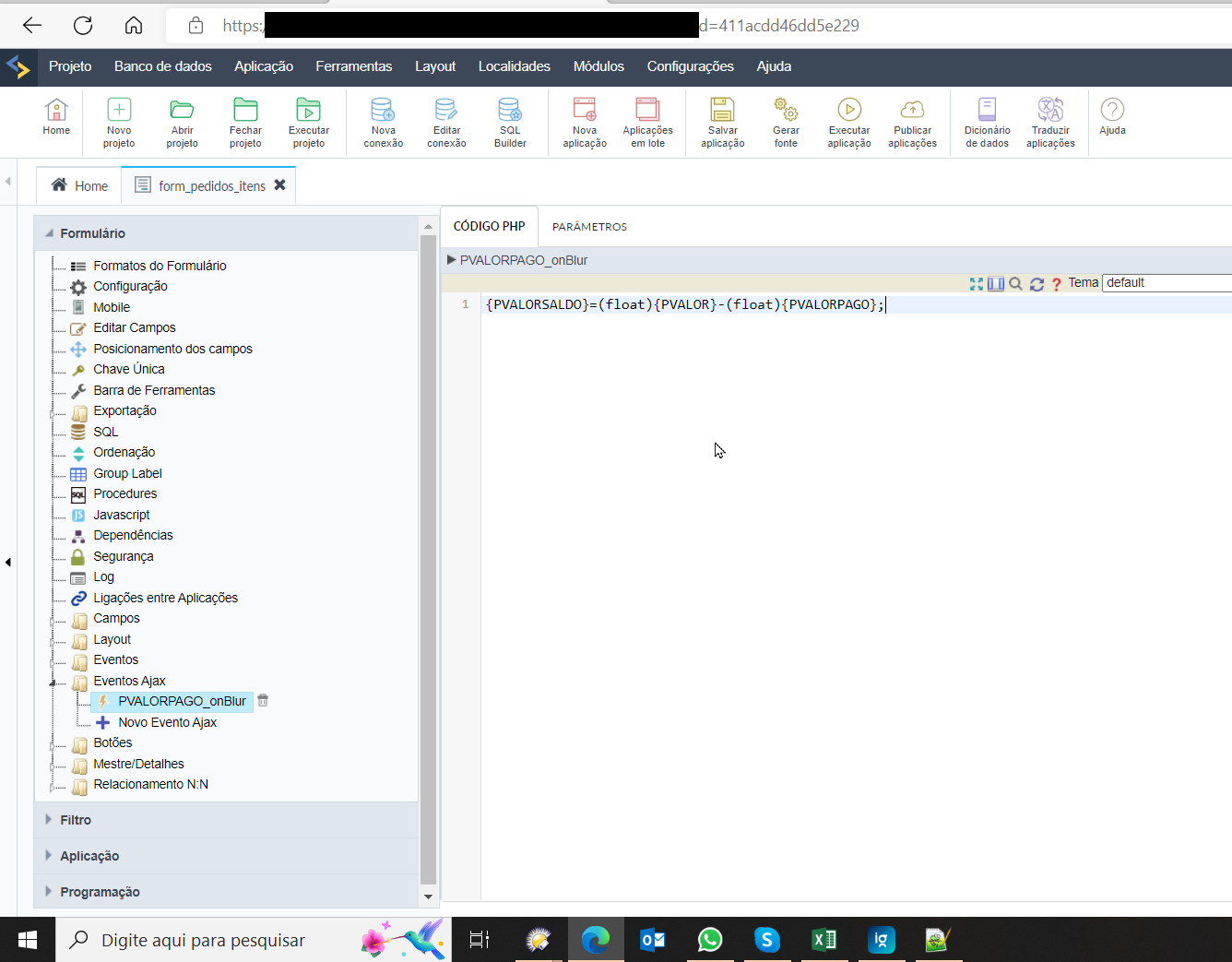Click the Scriptcase logo icon
This screenshot has width=1232, height=962.
18,66
